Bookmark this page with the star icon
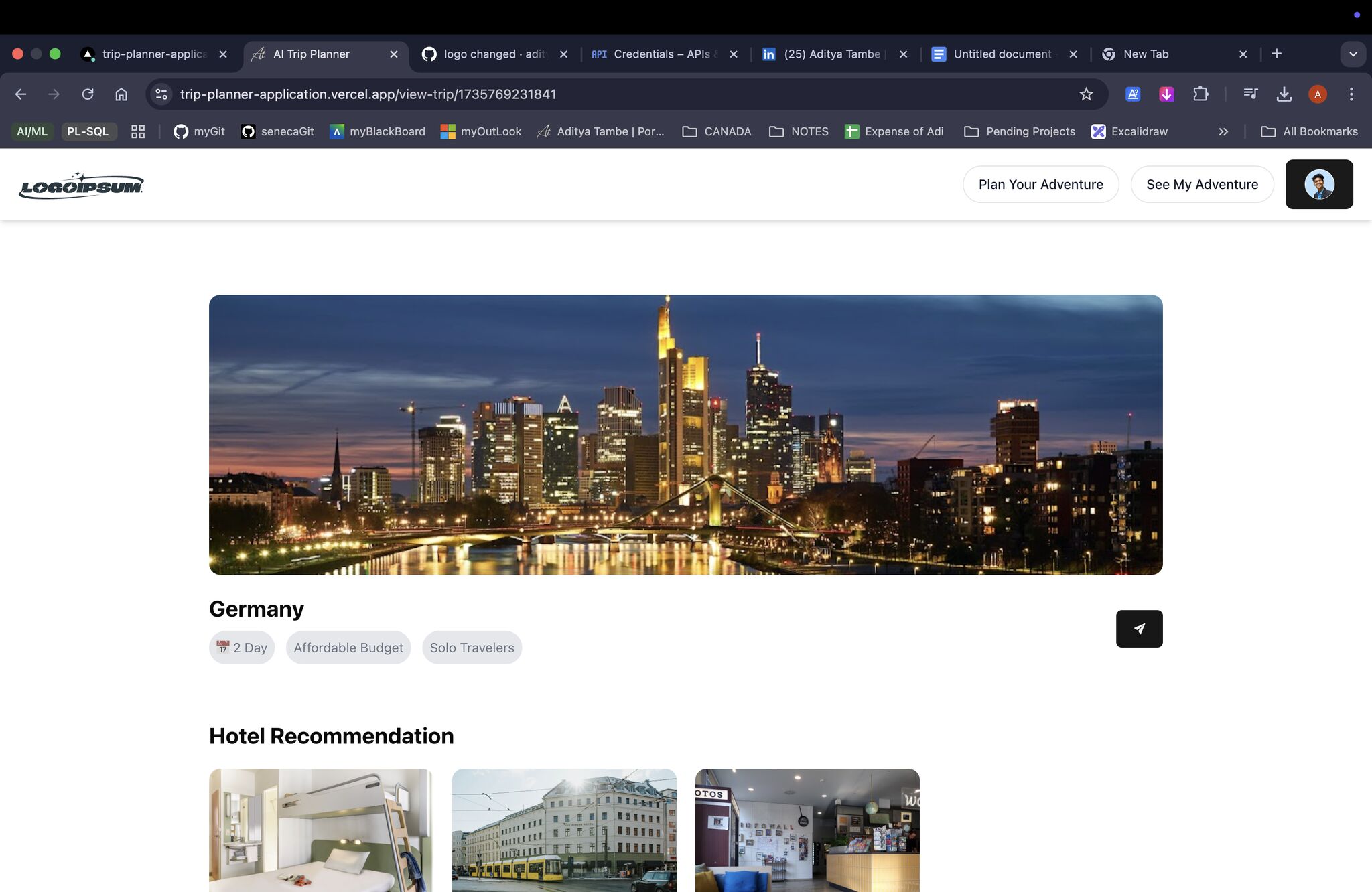 coord(1086,94)
